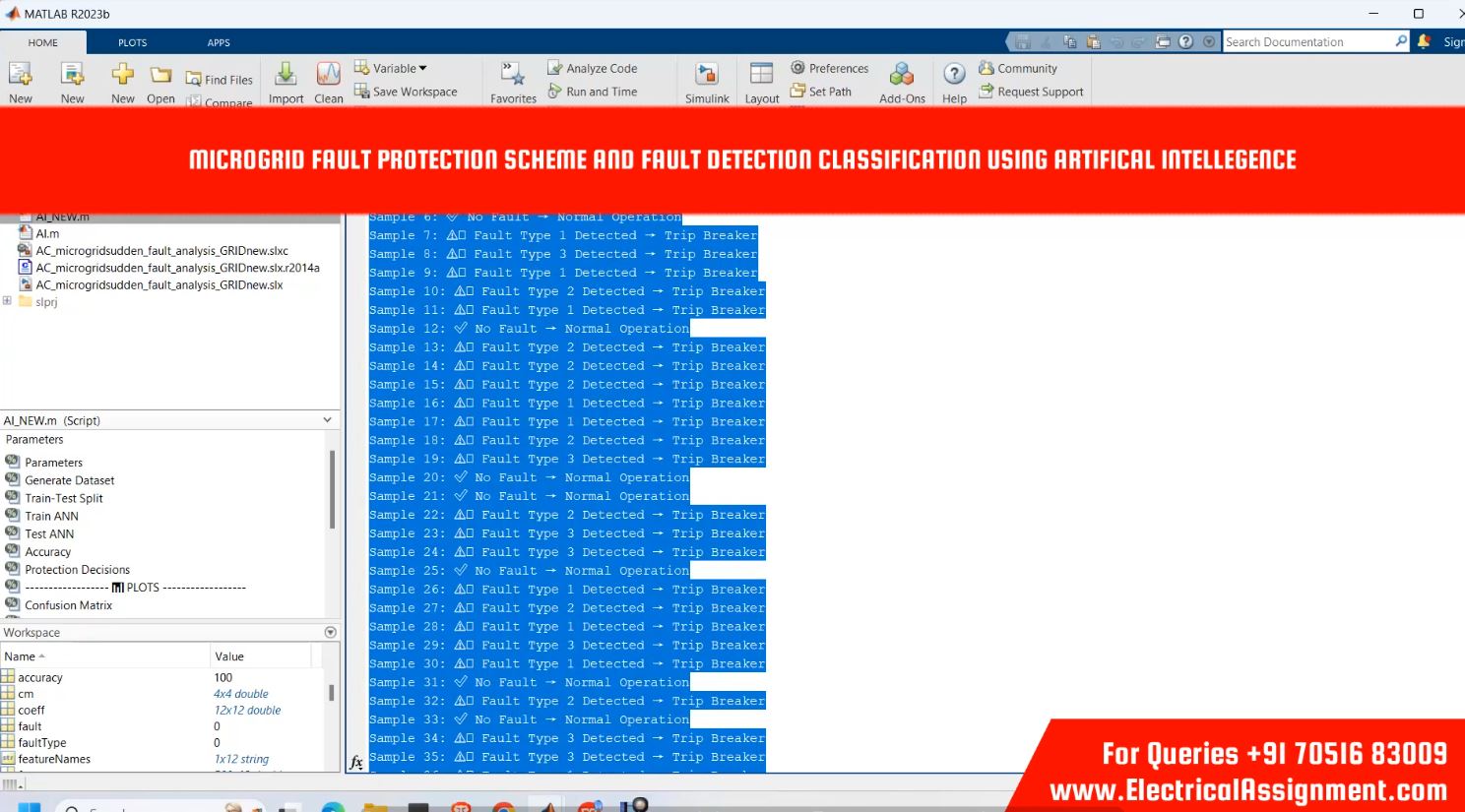Click Find Files in the toolstrip
This screenshot has width=1465, height=812.
coord(220,80)
